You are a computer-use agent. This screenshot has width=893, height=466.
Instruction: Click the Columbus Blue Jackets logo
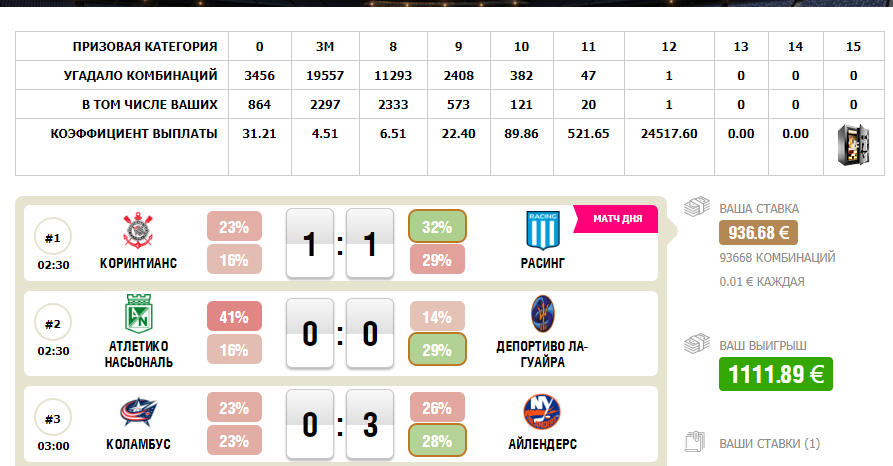click(138, 412)
